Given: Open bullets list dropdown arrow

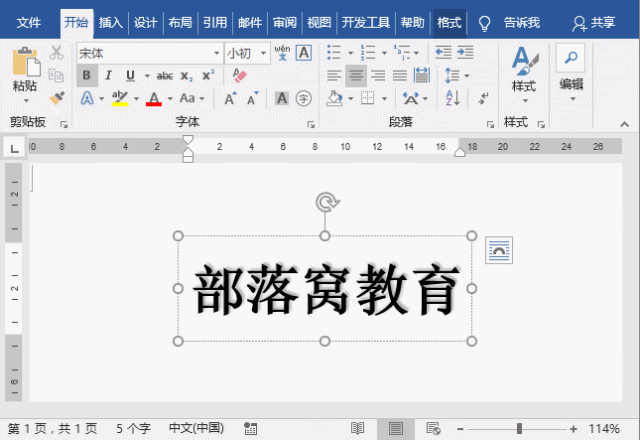Looking at the screenshot, I should (x=350, y=53).
